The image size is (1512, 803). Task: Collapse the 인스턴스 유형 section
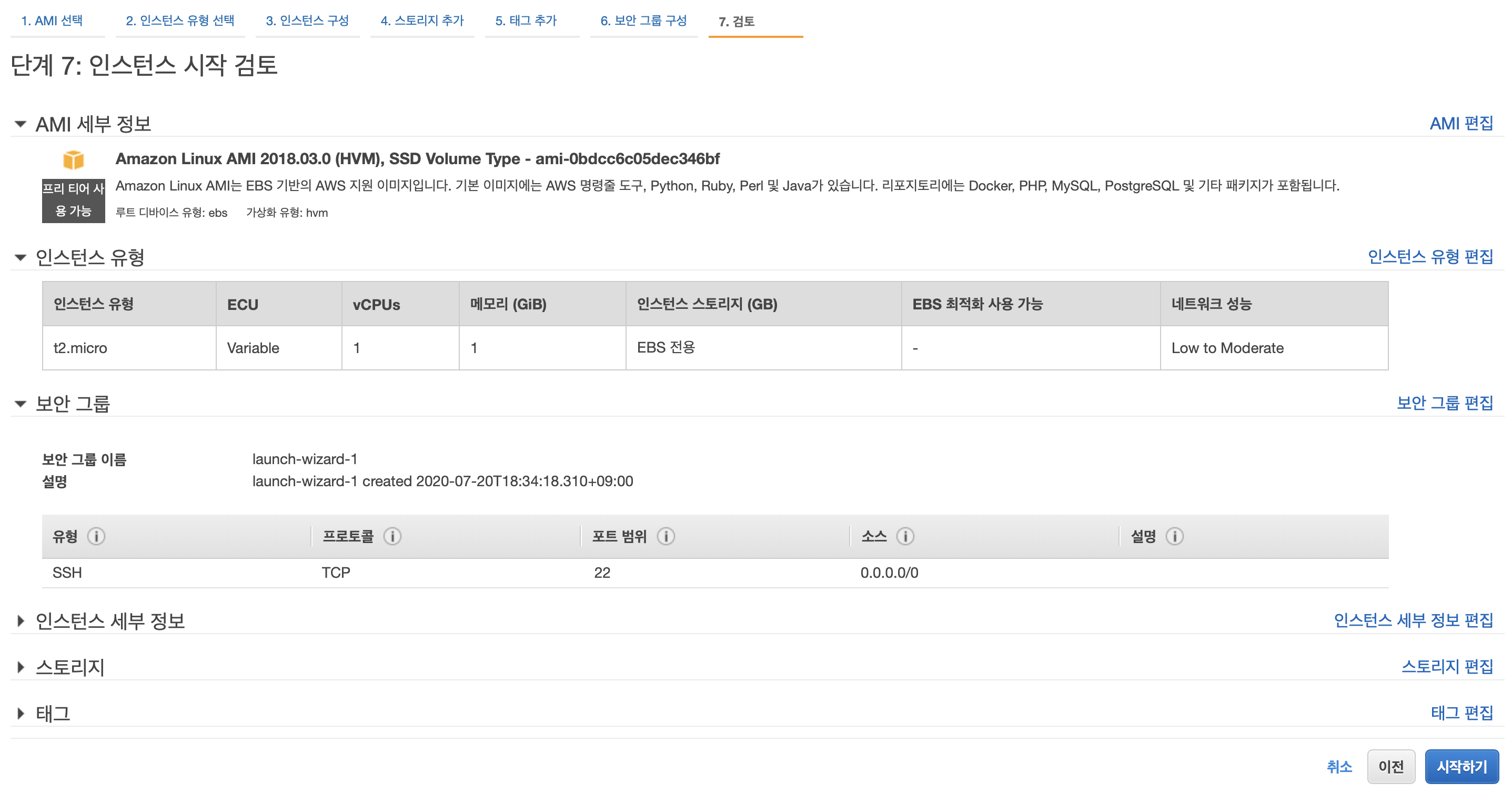pos(21,257)
